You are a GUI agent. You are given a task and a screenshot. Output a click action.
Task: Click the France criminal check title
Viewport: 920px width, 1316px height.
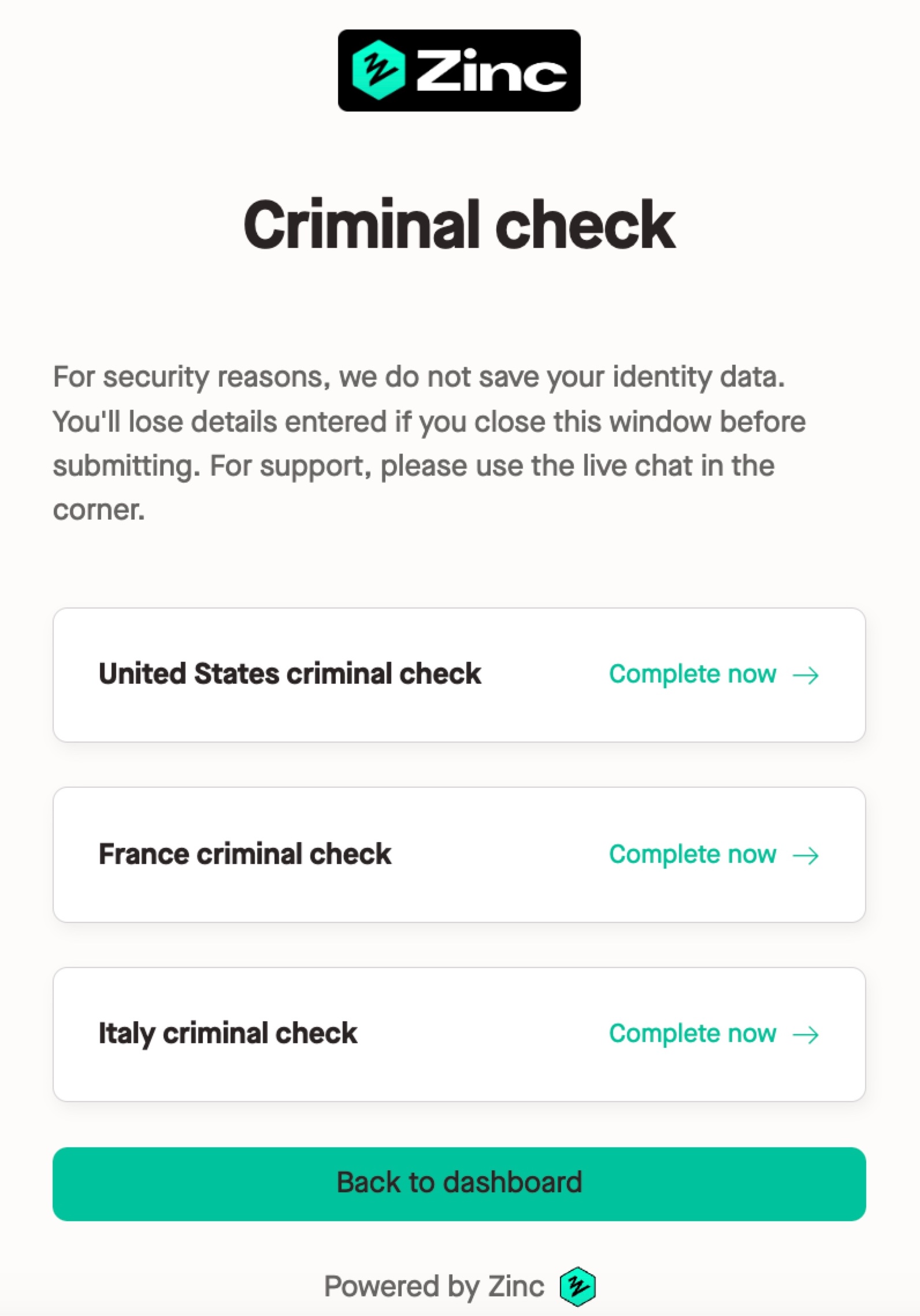245,854
